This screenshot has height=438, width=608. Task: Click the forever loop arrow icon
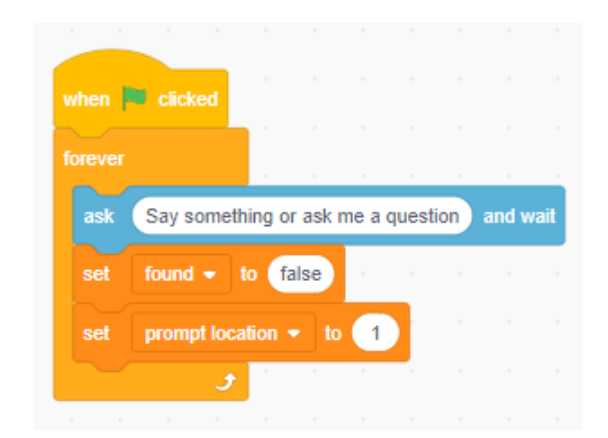(x=226, y=382)
